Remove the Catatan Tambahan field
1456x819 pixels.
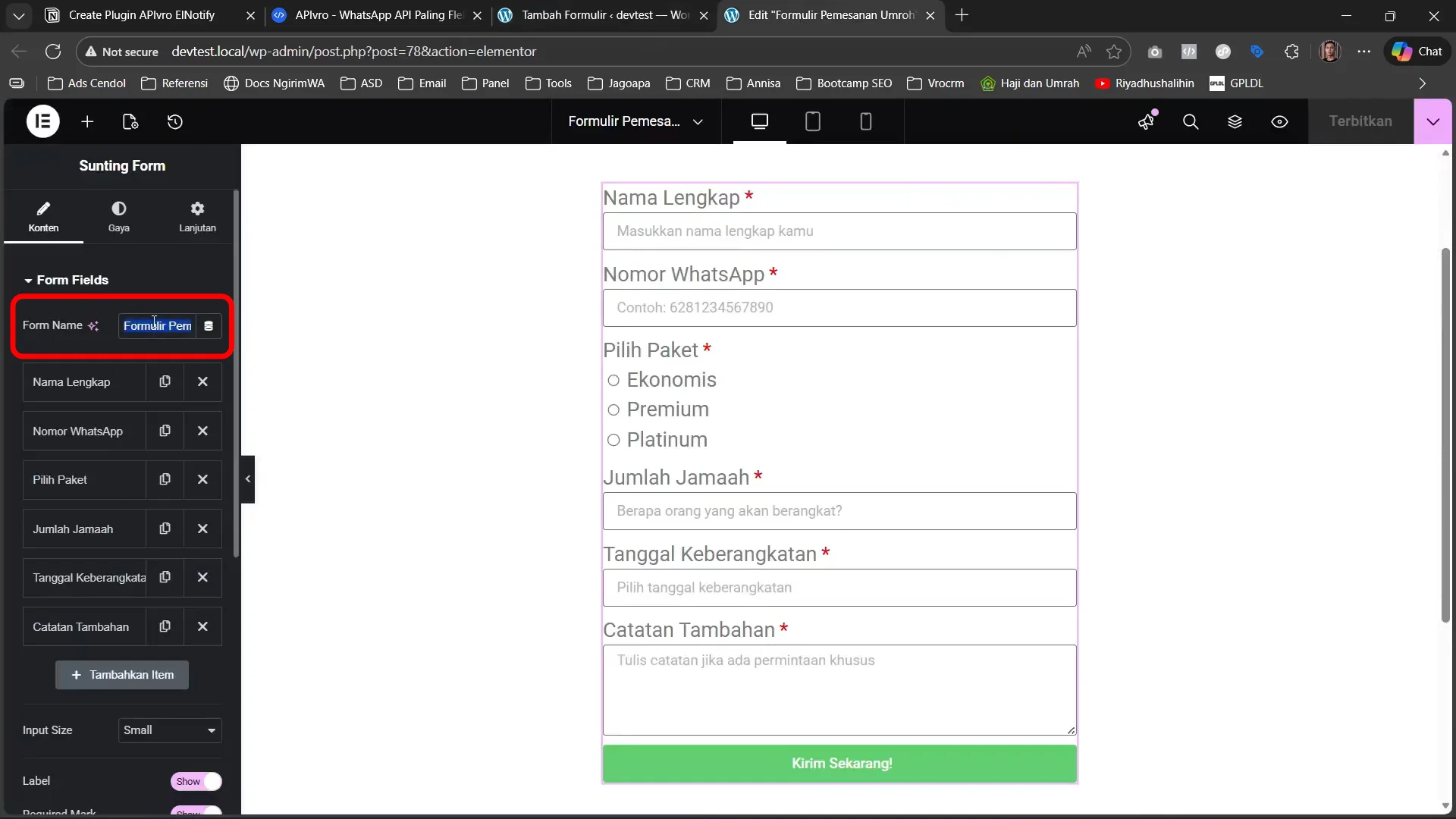tap(202, 627)
